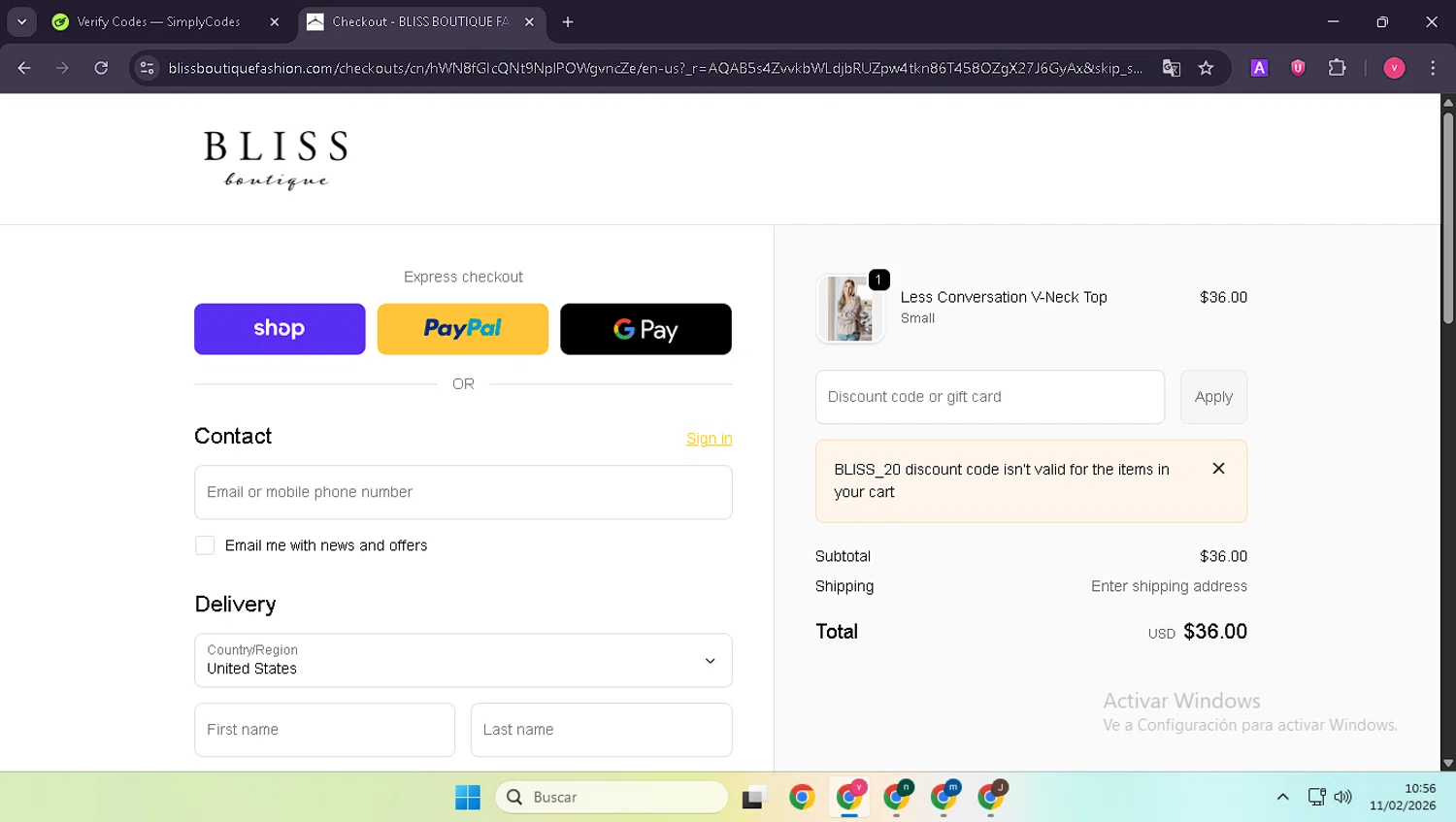Open the Chrome profile avatar
Screen dimensions: 1456x822
click(x=1394, y=68)
